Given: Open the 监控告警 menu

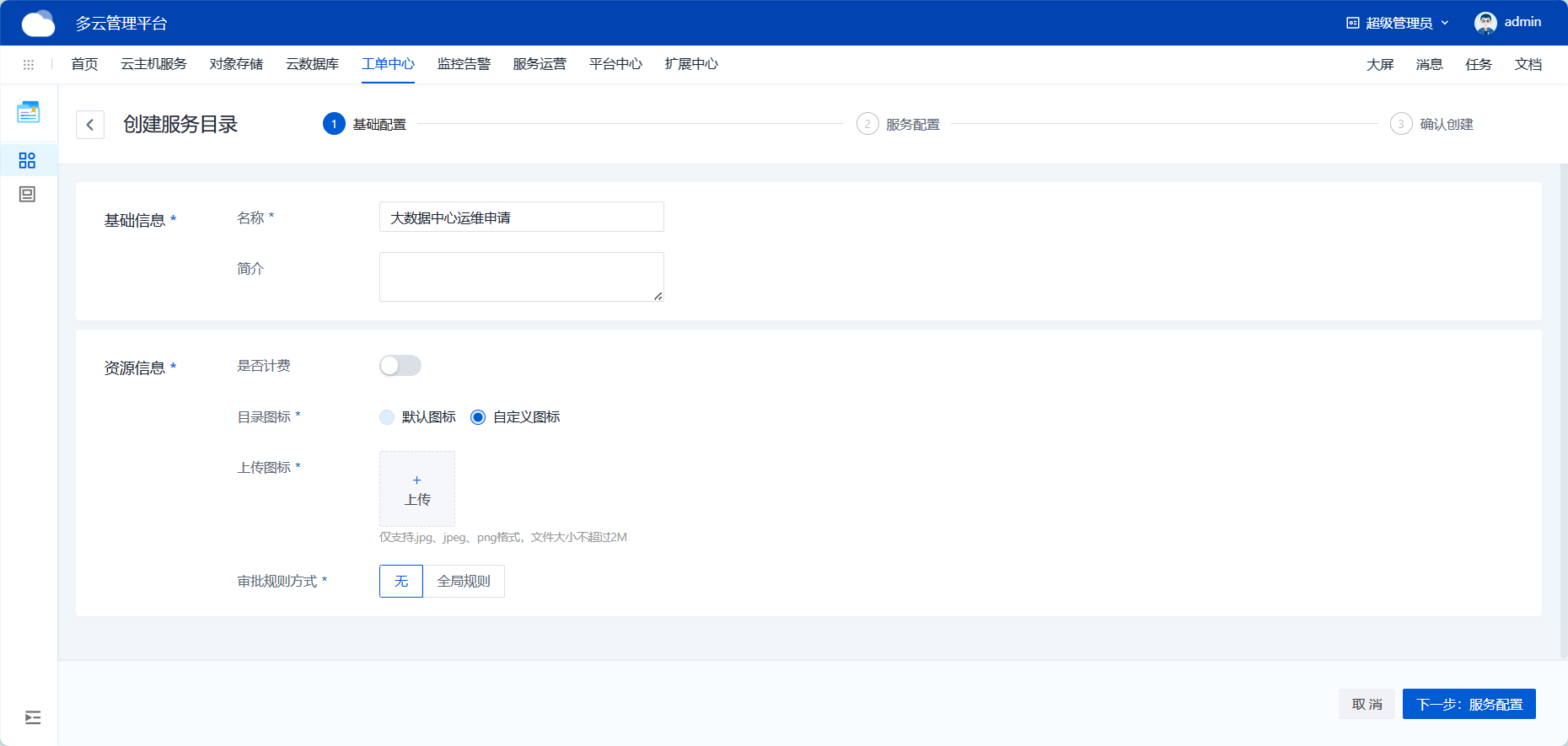Looking at the screenshot, I should (x=464, y=64).
